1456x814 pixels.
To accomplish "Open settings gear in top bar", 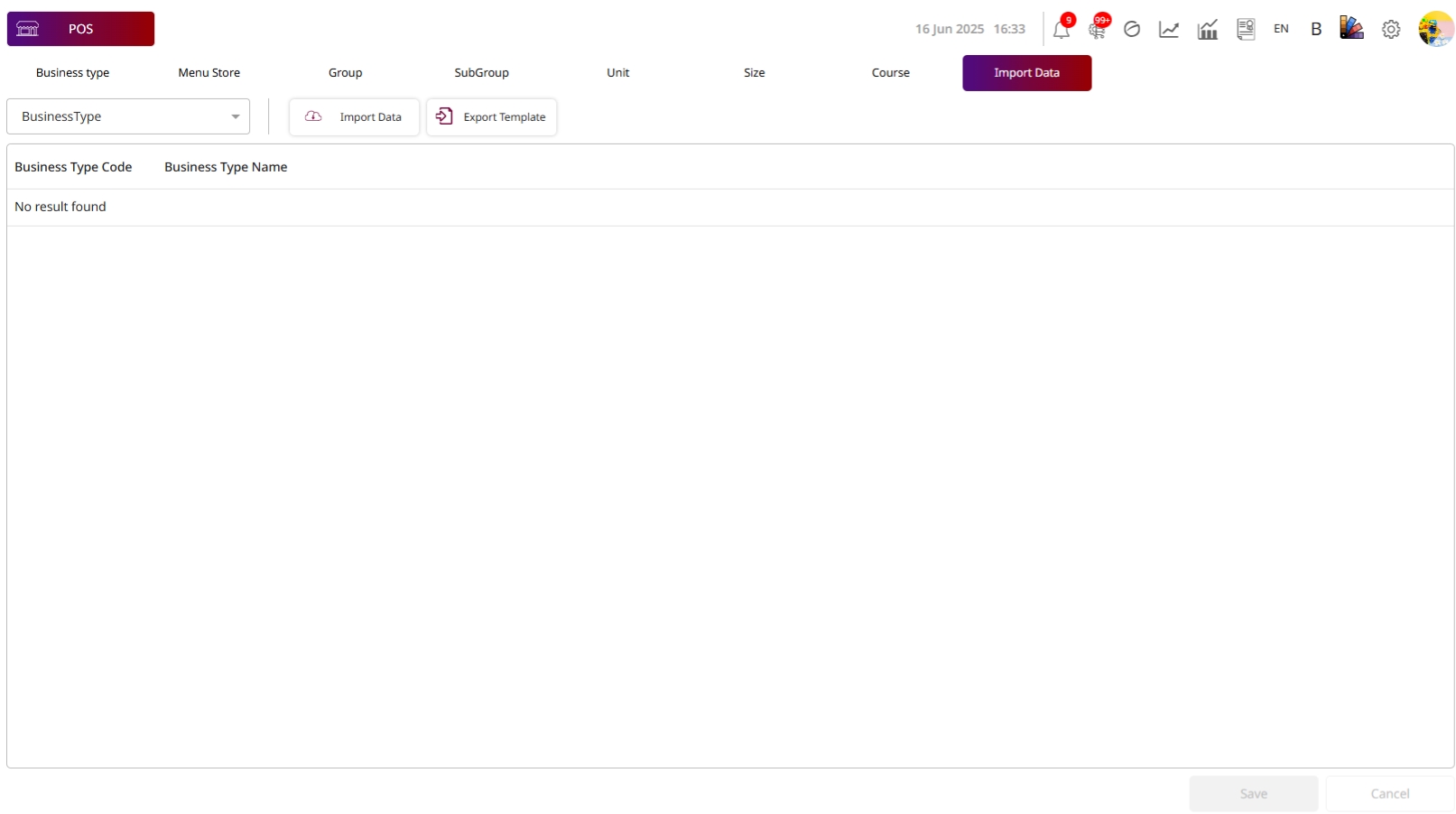I will 1391,30.
